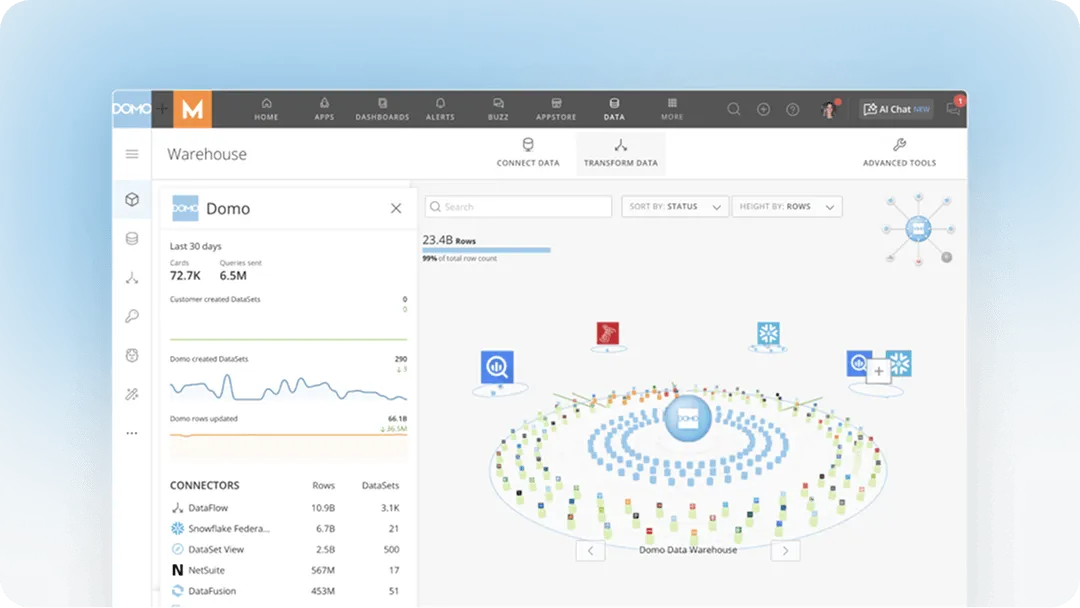Click the plus icon beside Domo logo
This screenshot has width=1080, height=608.
[x=162, y=109]
